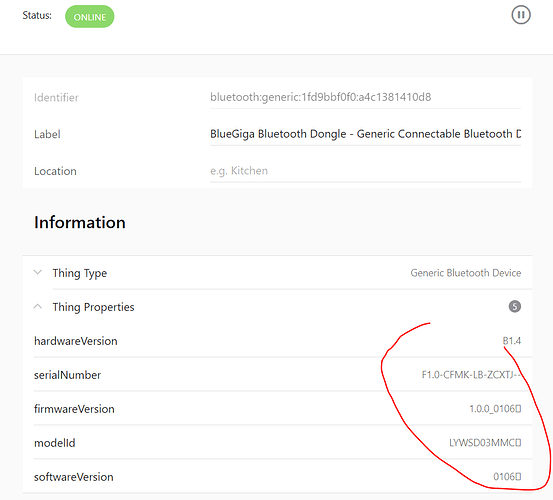The image size is (553, 500).
Task: Click the Location field caption
Action: 55,171
